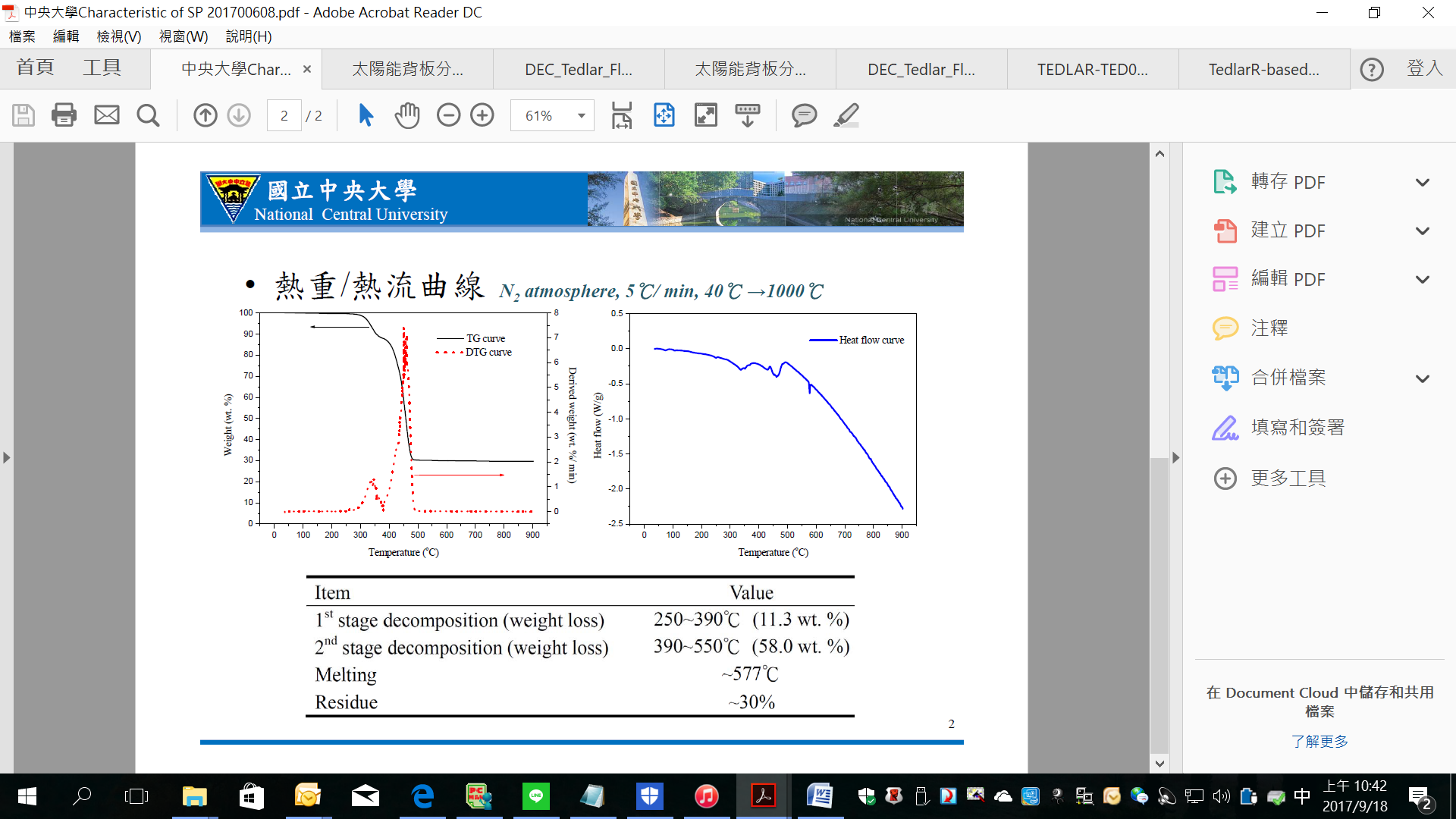Expand the left navigation pane arrow
This screenshot has height=819, width=1456.
[7, 458]
